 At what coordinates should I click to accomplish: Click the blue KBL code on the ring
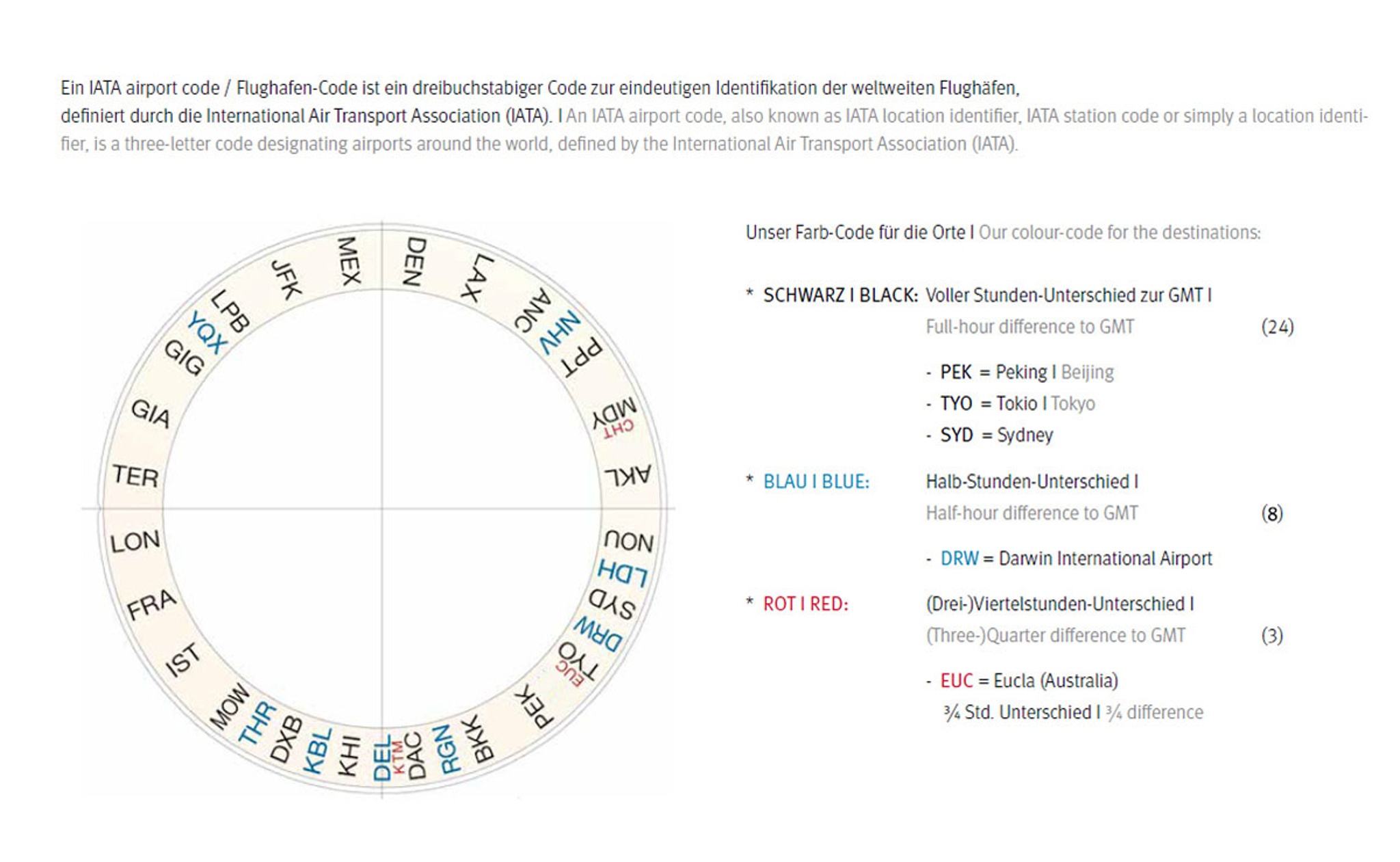[317, 751]
